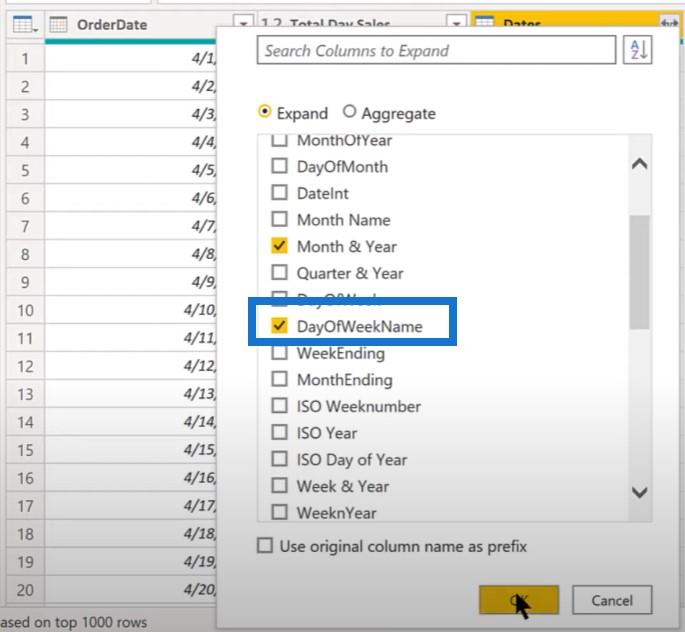Click the Search Columns to Expand field
The width and height of the screenshot is (685, 632).
coord(436,50)
